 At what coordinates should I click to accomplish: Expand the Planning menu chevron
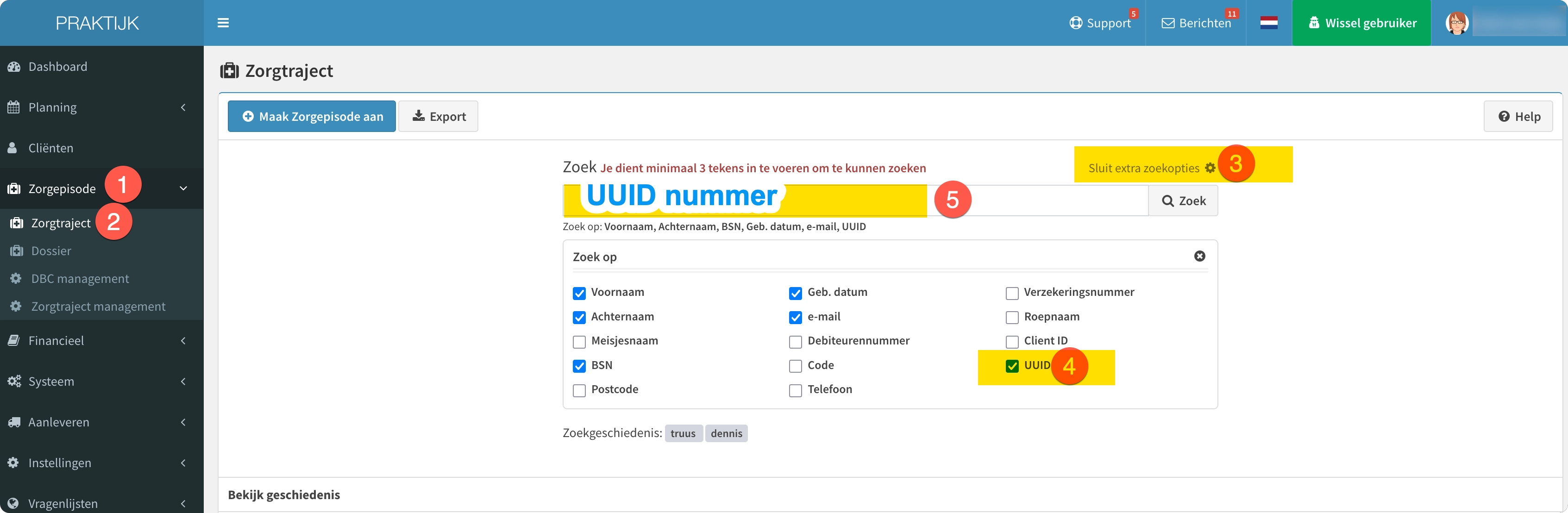pyautogui.click(x=183, y=107)
